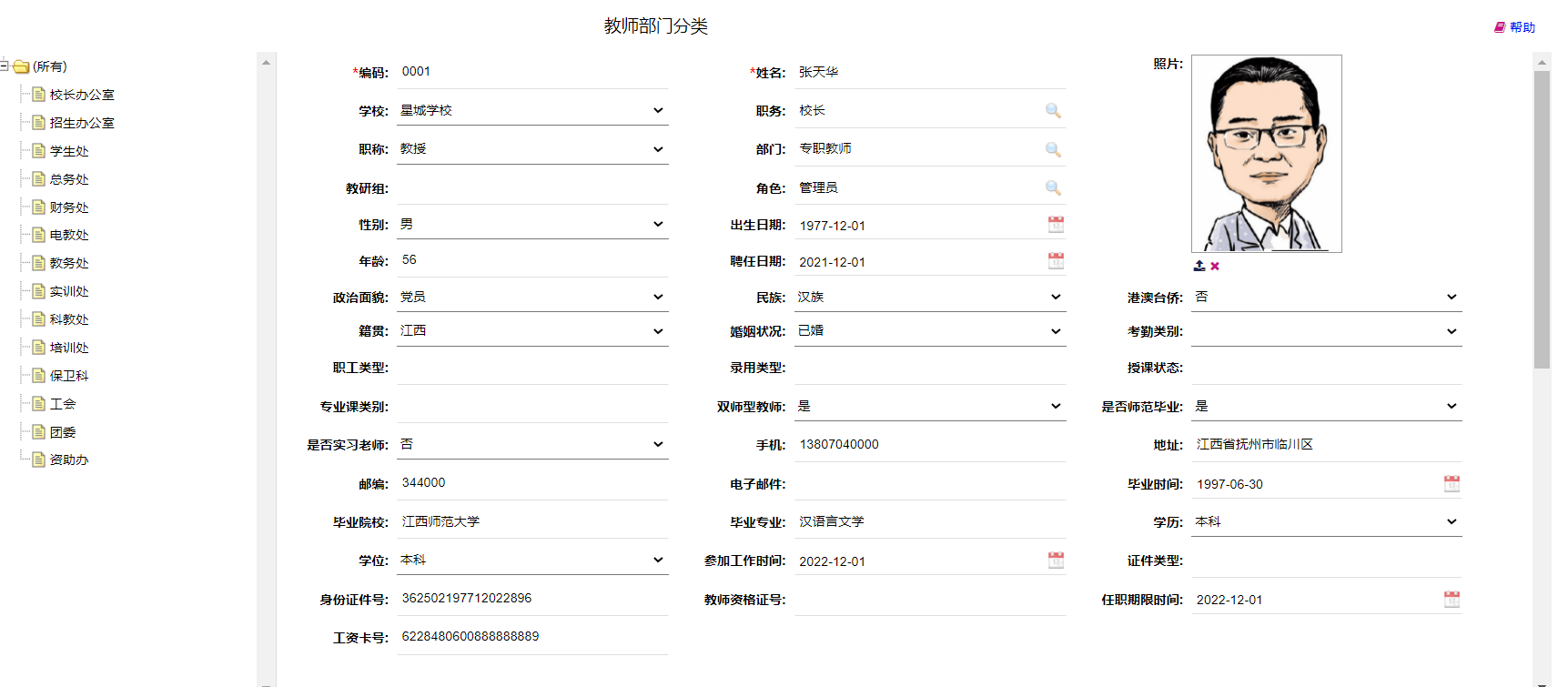
Task: Open the 职称 dropdown showing 教授
Action: tap(532, 149)
